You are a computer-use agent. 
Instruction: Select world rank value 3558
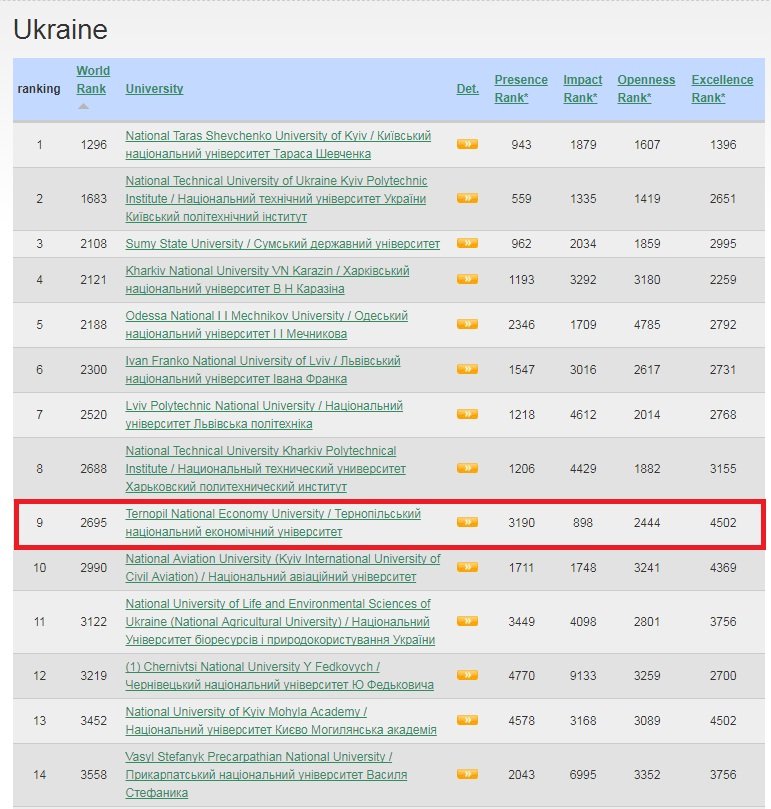tap(93, 774)
